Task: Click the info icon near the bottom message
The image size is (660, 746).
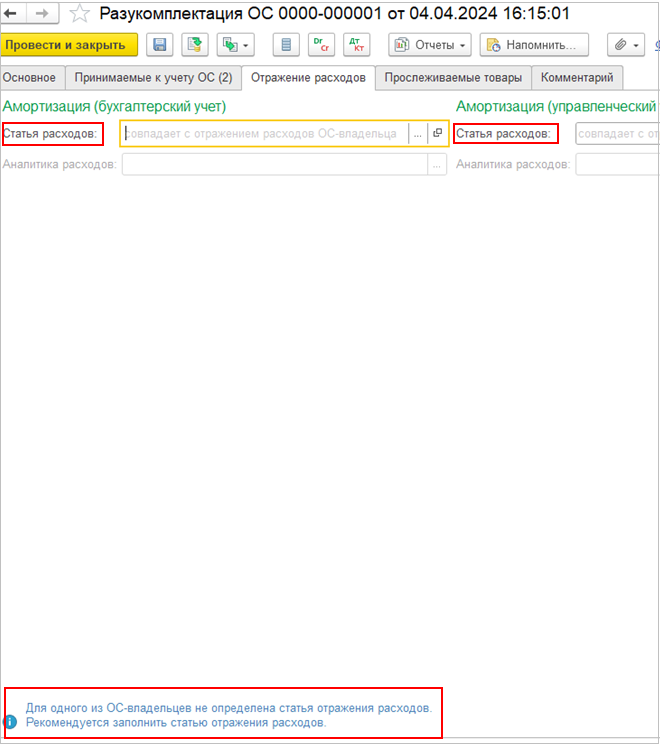Action: click(10, 722)
